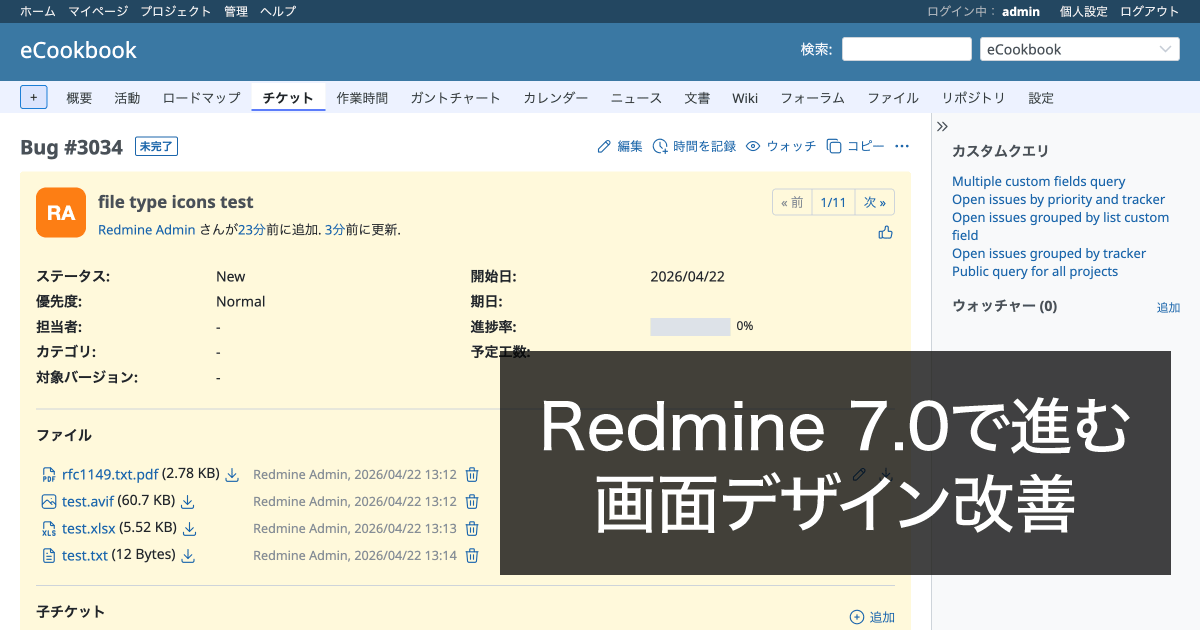Switch to the ガントチャート tab
This screenshot has height=630, width=1200.
(455, 97)
